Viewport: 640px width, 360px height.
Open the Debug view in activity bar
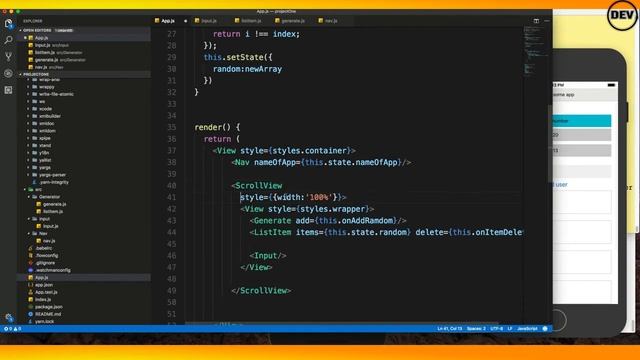click(8, 73)
